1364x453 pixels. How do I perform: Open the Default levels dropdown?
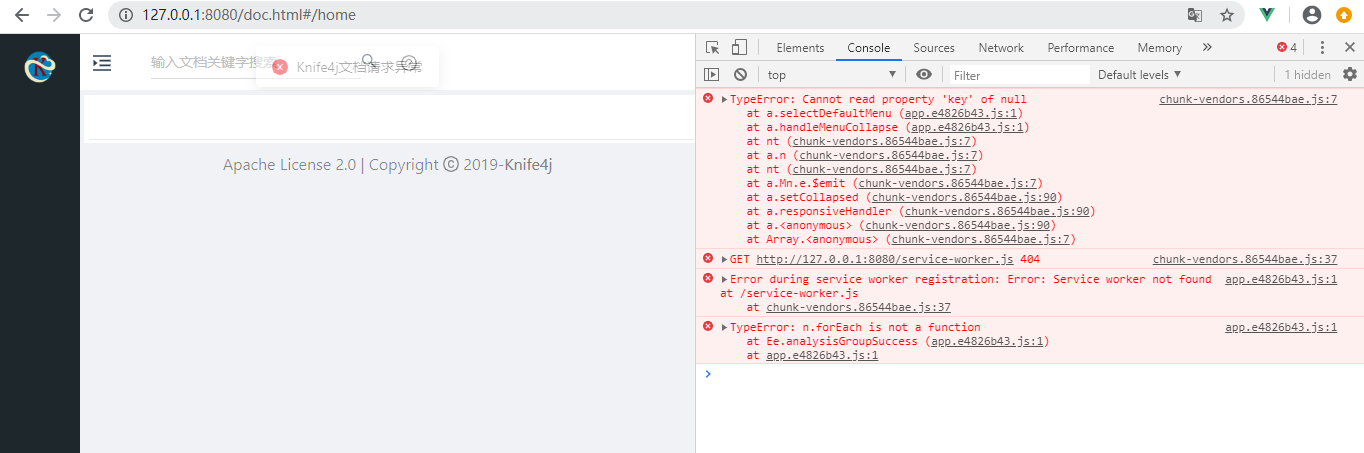pos(1139,74)
